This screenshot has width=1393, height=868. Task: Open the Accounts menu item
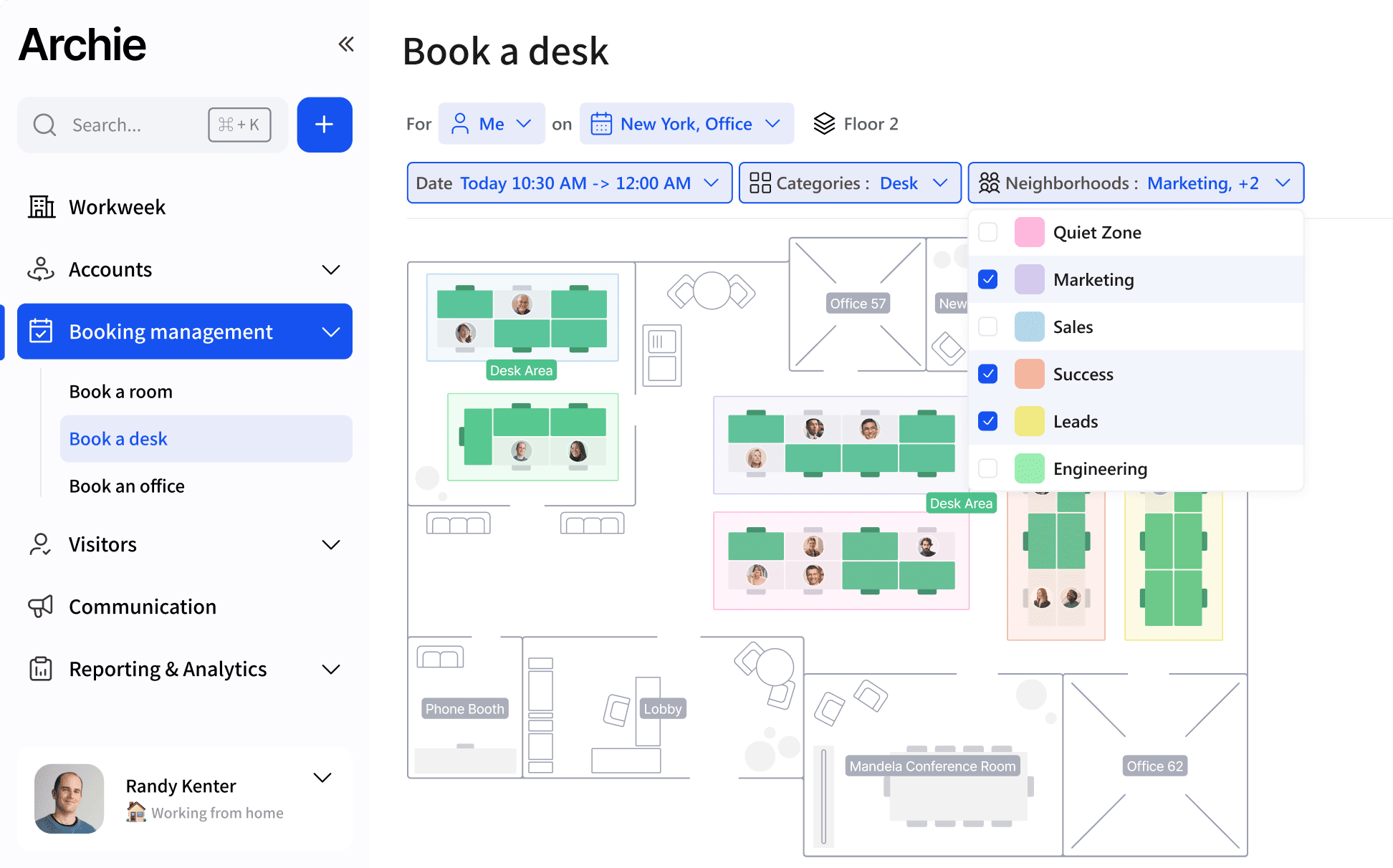point(185,269)
